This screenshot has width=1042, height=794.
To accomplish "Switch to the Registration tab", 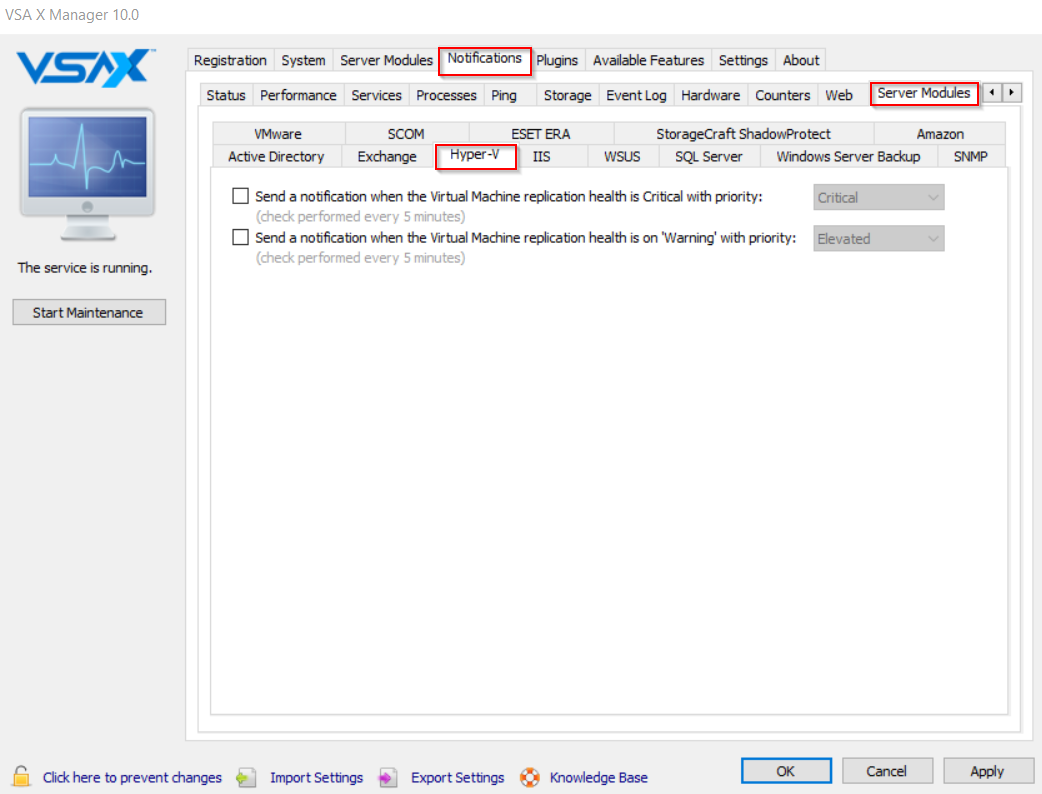I will click(230, 60).
